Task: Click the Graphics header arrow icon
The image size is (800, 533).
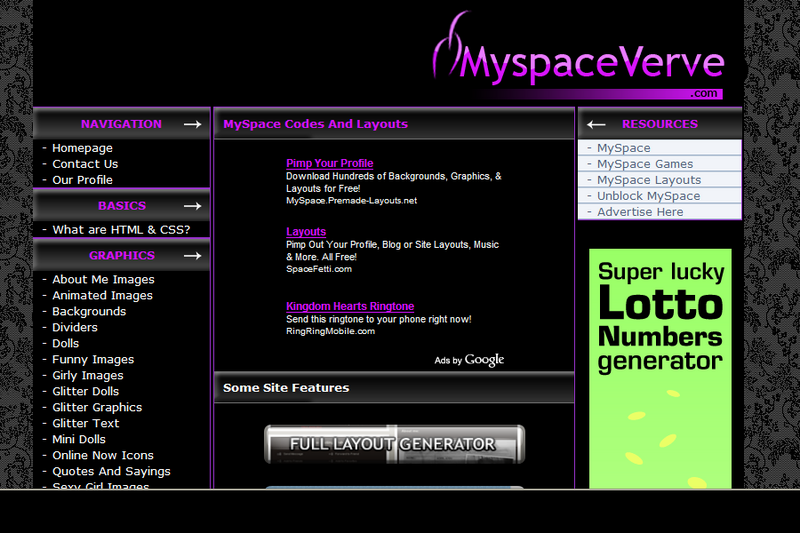Action: [x=192, y=256]
